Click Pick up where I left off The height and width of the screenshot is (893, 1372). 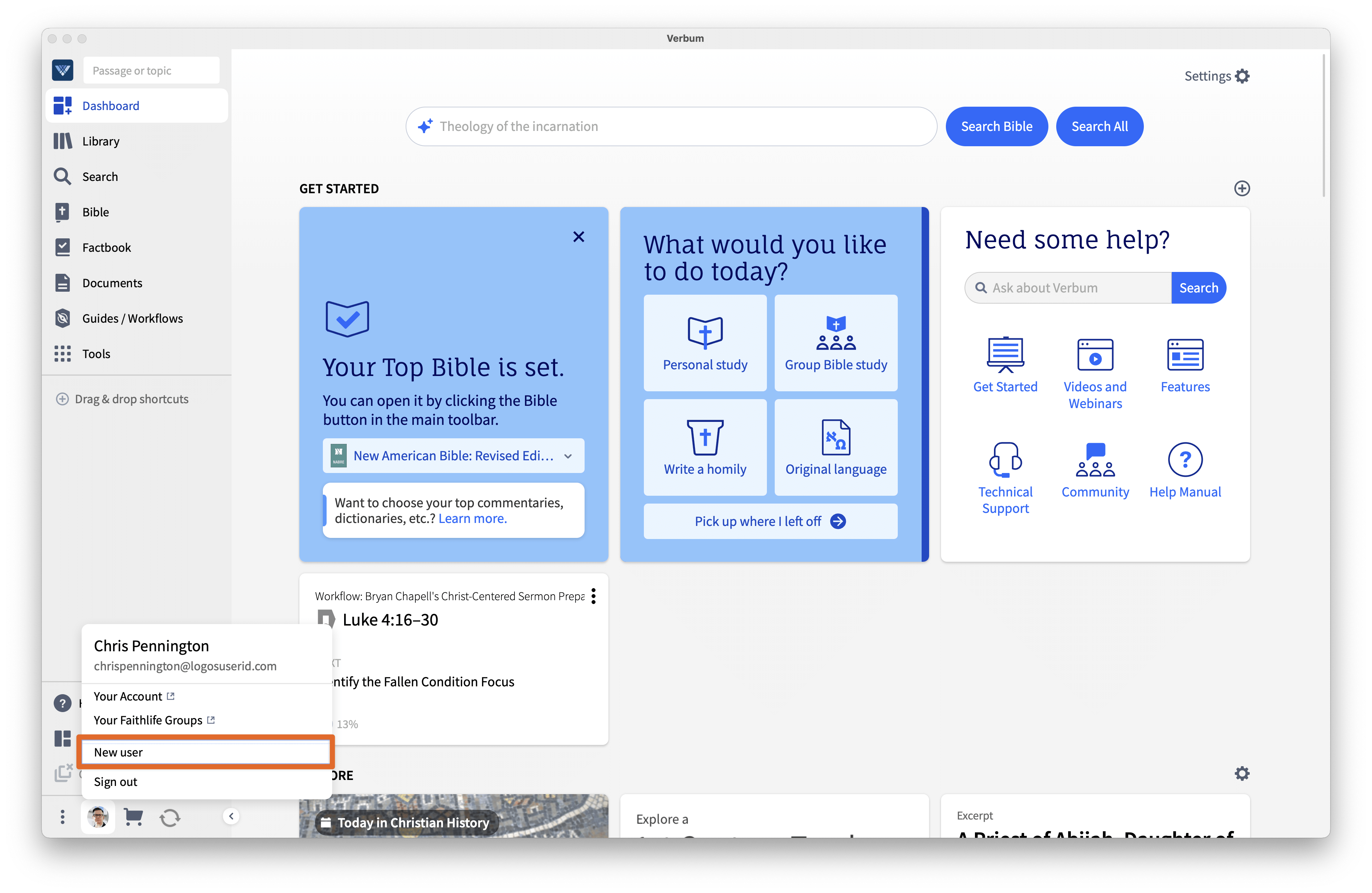pos(770,521)
